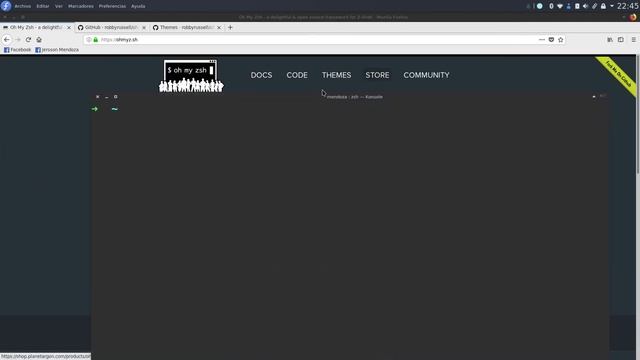Open the tray network icon
640x360 pixels.
[560, 6]
